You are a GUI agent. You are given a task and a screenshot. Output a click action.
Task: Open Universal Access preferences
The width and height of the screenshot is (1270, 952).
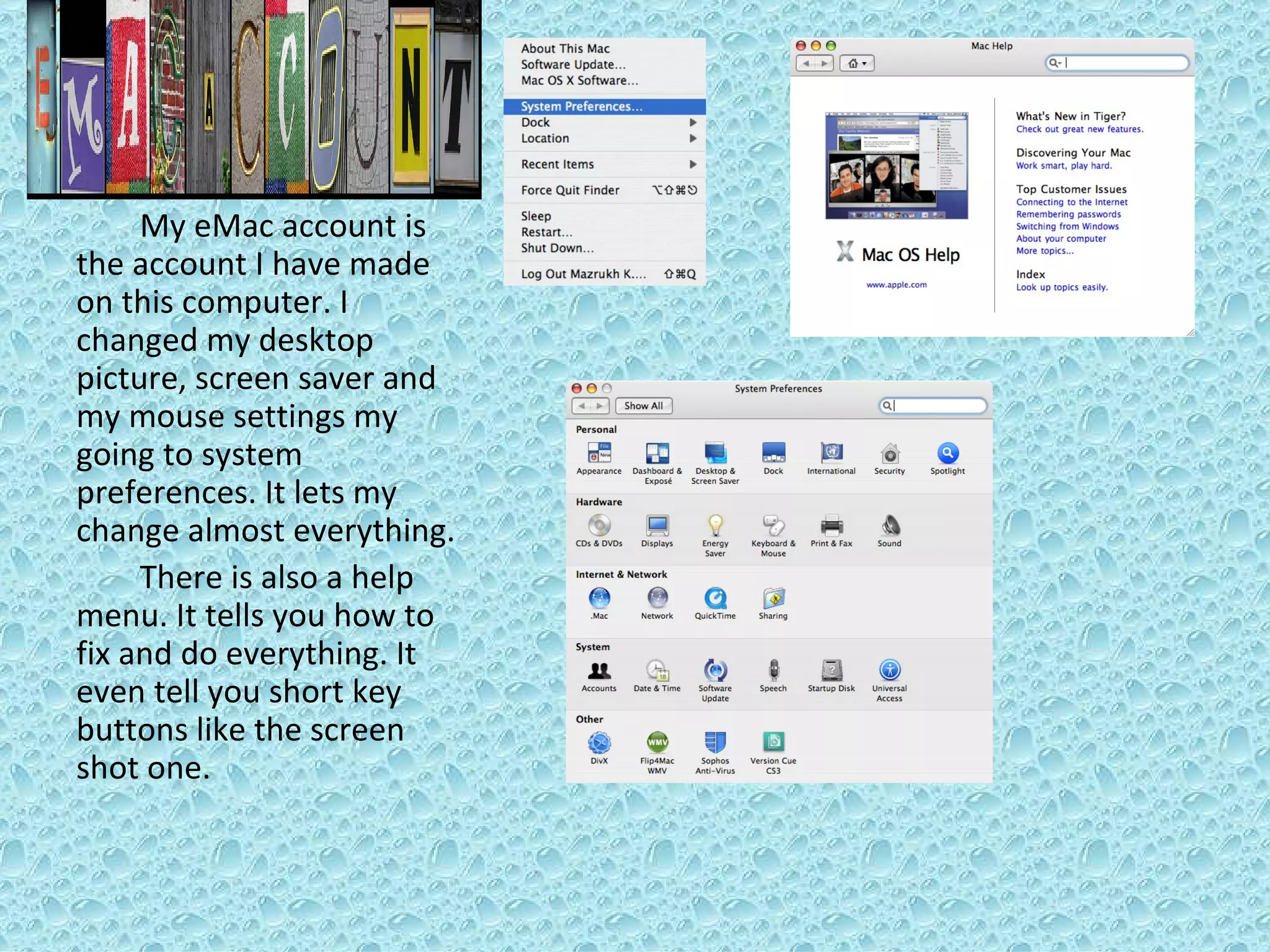click(889, 681)
